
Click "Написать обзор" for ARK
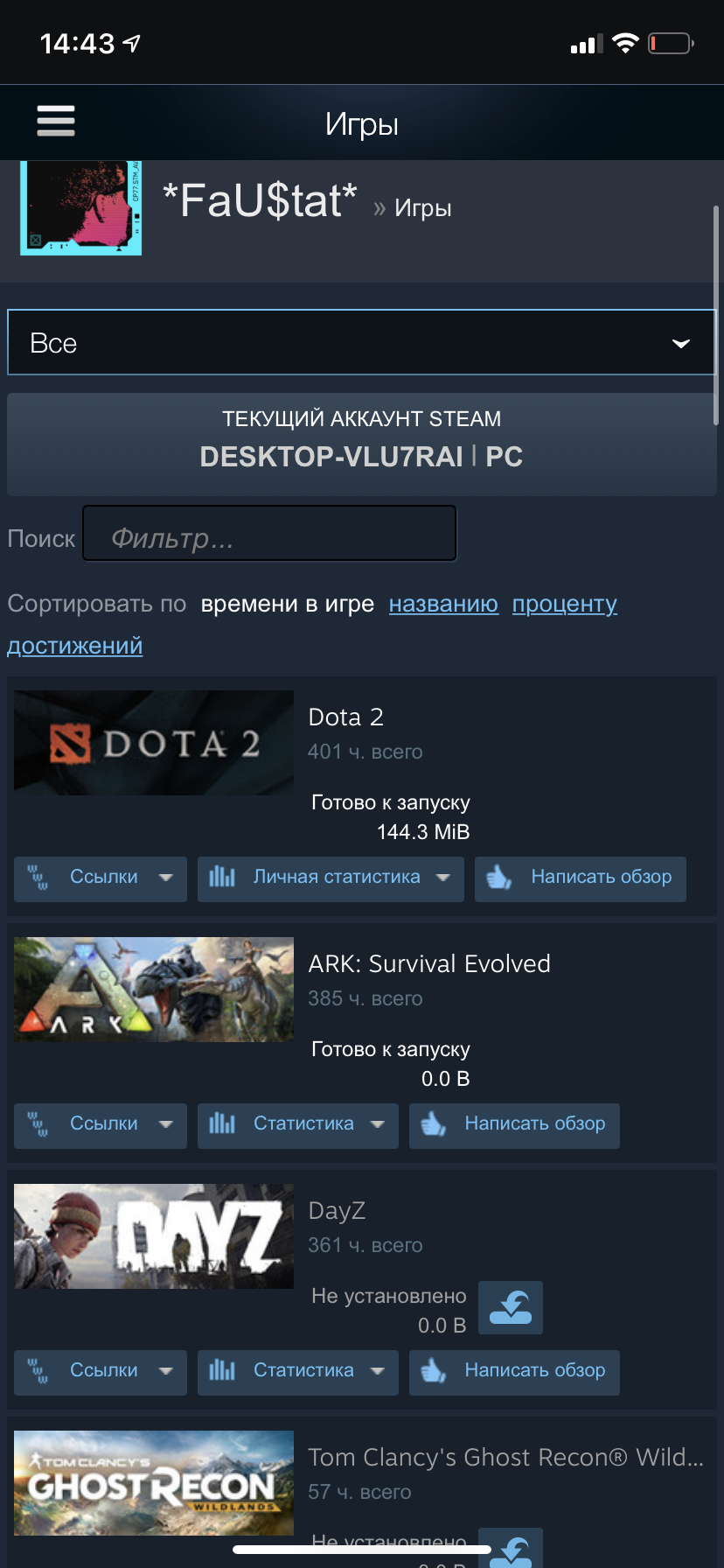tap(514, 1125)
